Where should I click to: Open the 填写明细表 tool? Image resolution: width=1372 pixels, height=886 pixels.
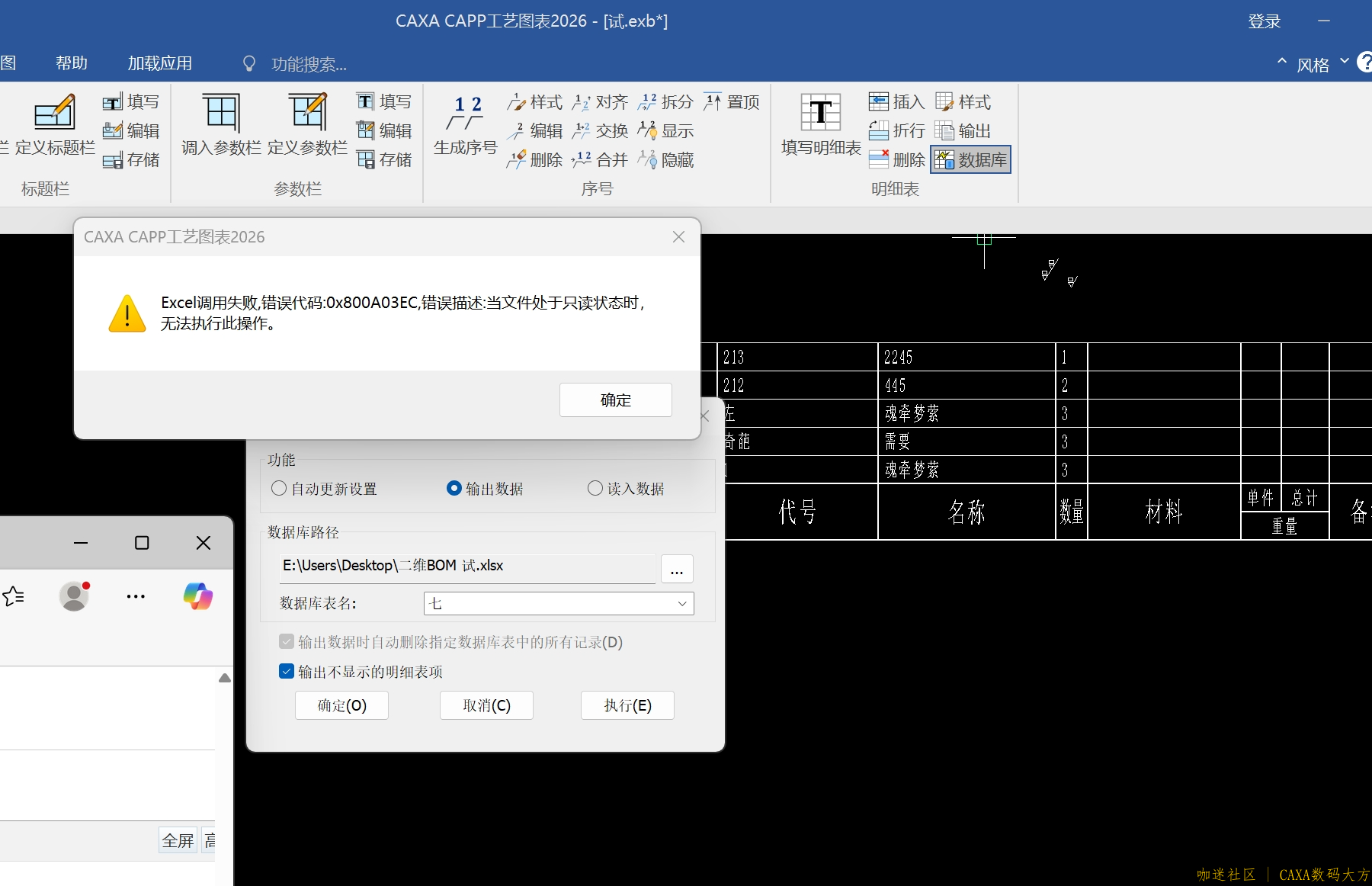tap(820, 114)
